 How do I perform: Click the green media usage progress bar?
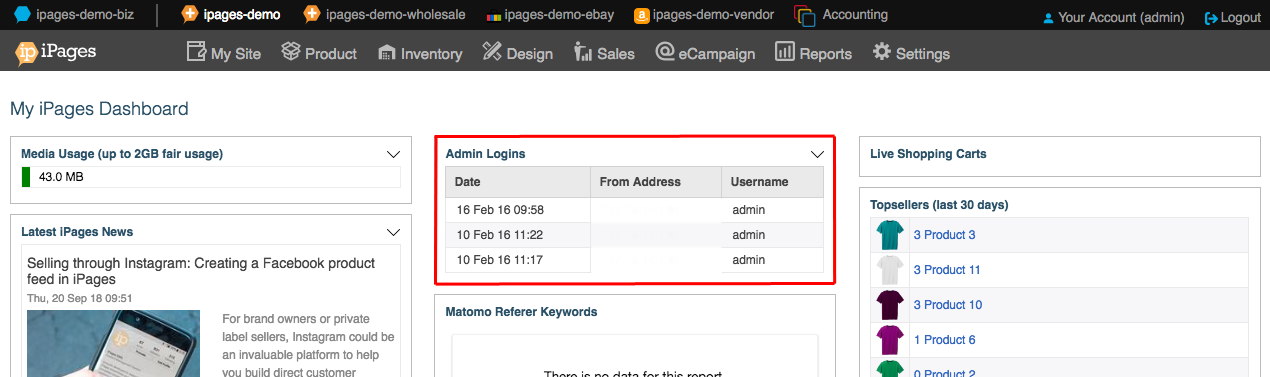(27, 177)
